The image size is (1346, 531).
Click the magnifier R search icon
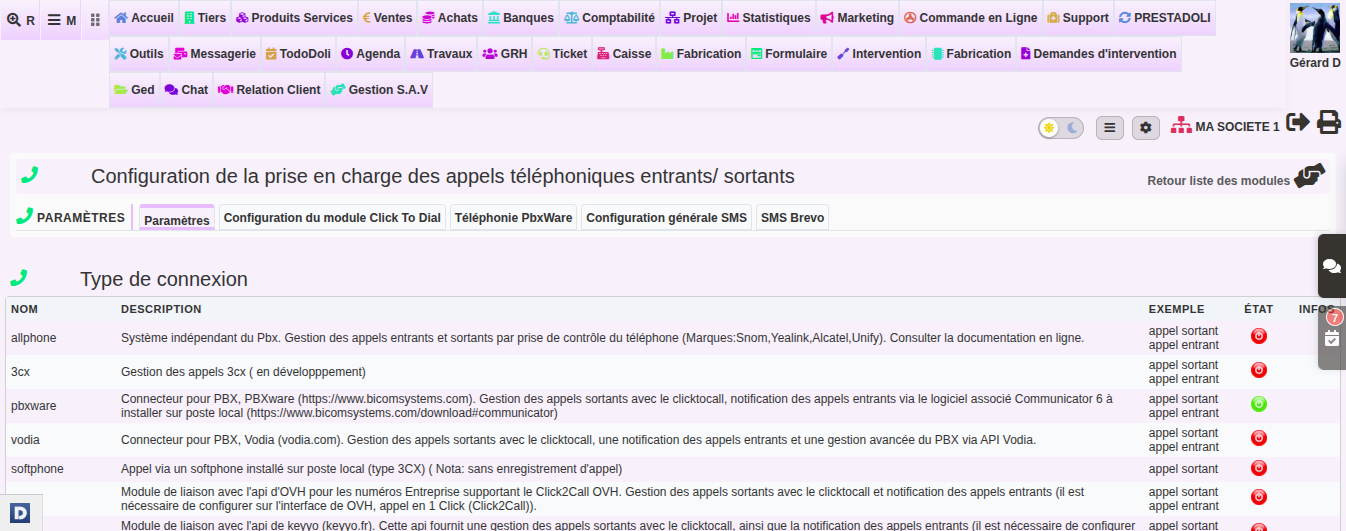click(x=20, y=20)
